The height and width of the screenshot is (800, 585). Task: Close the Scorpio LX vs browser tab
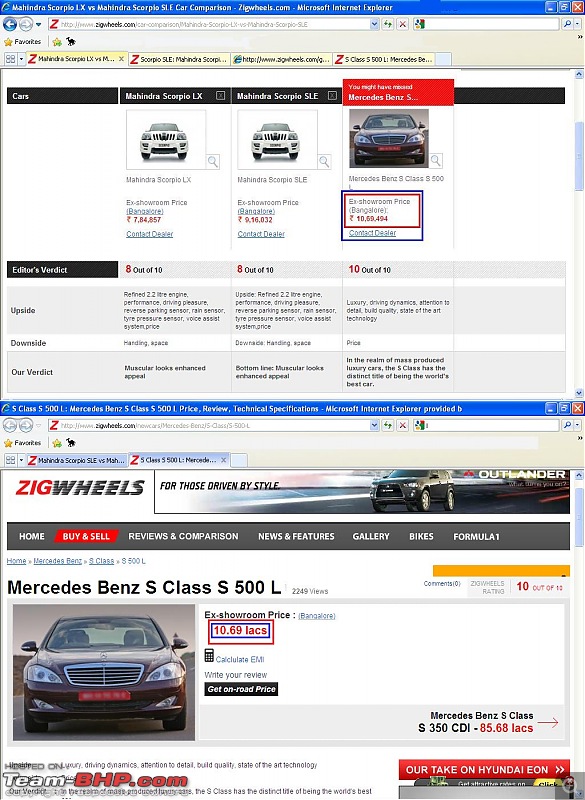tap(121, 59)
